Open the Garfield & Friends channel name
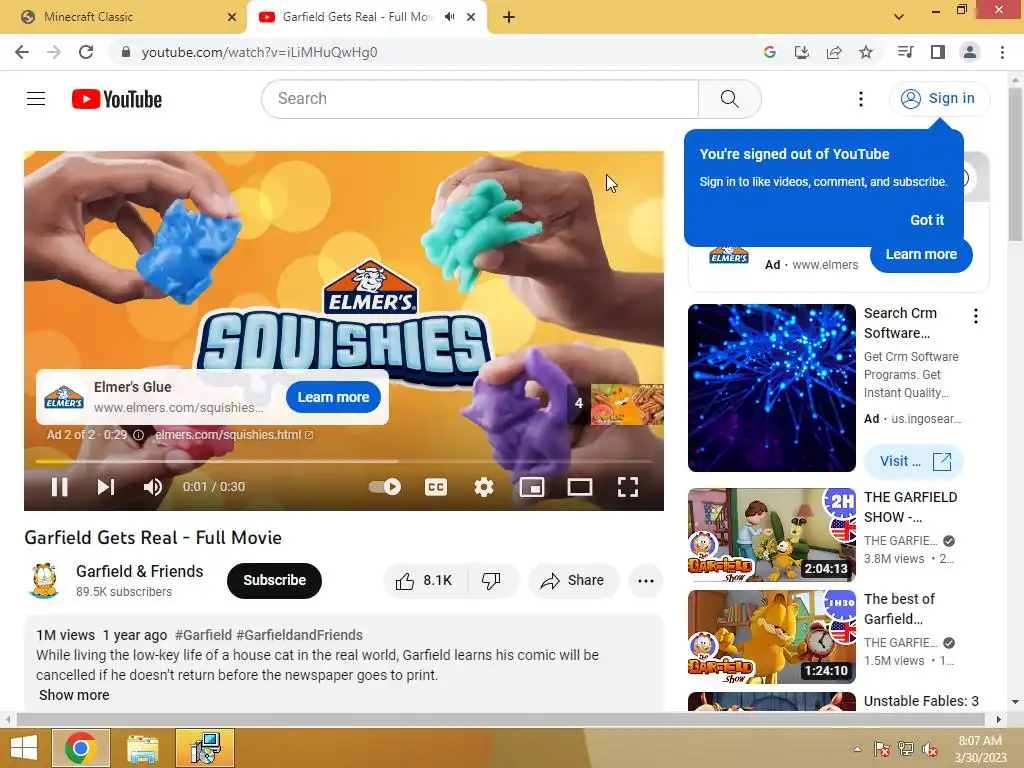 tap(140, 571)
